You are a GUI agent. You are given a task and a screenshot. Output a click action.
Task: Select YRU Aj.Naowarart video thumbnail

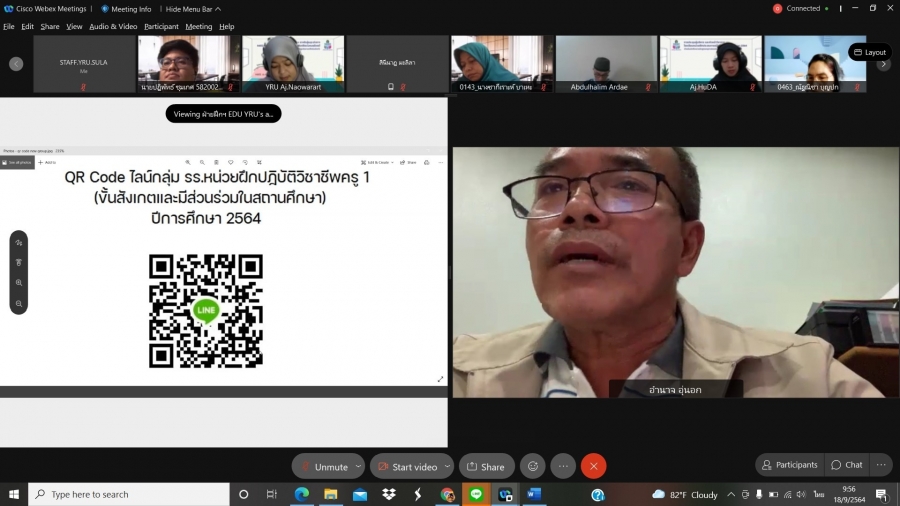click(x=293, y=65)
